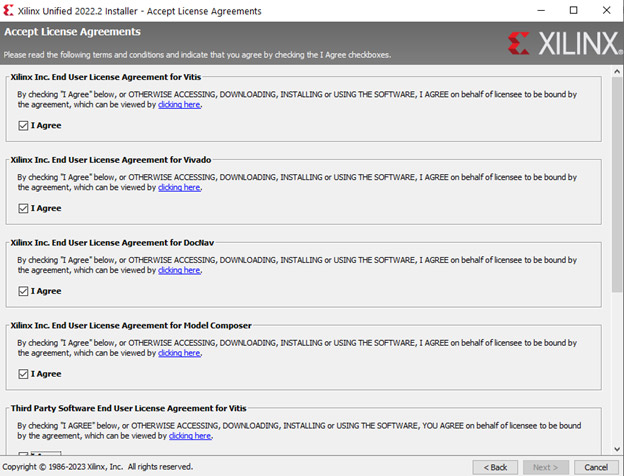Click the Xilinx icon in title bar
624x476 pixels.
[x=8, y=11]
